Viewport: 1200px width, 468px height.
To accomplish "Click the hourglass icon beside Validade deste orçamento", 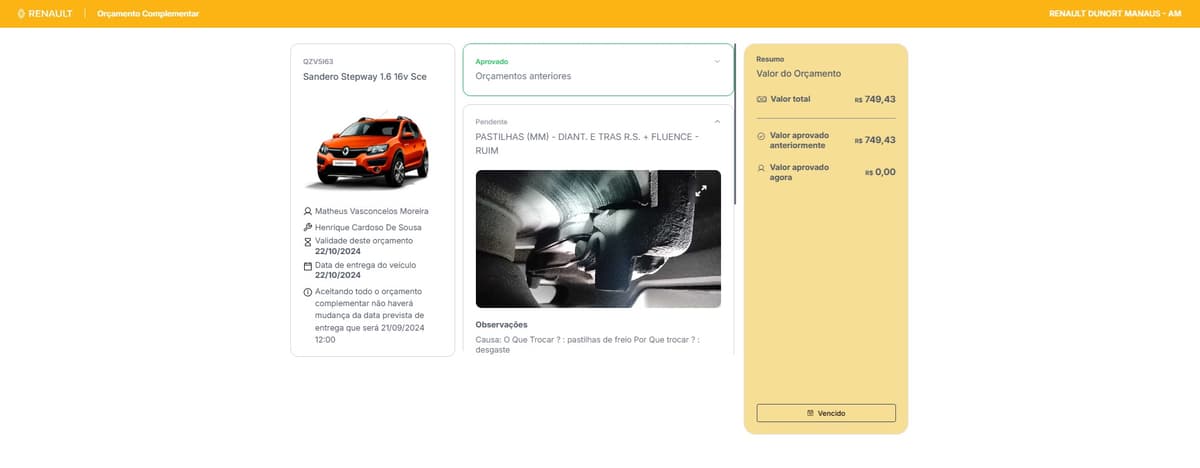I will (308, 242).
